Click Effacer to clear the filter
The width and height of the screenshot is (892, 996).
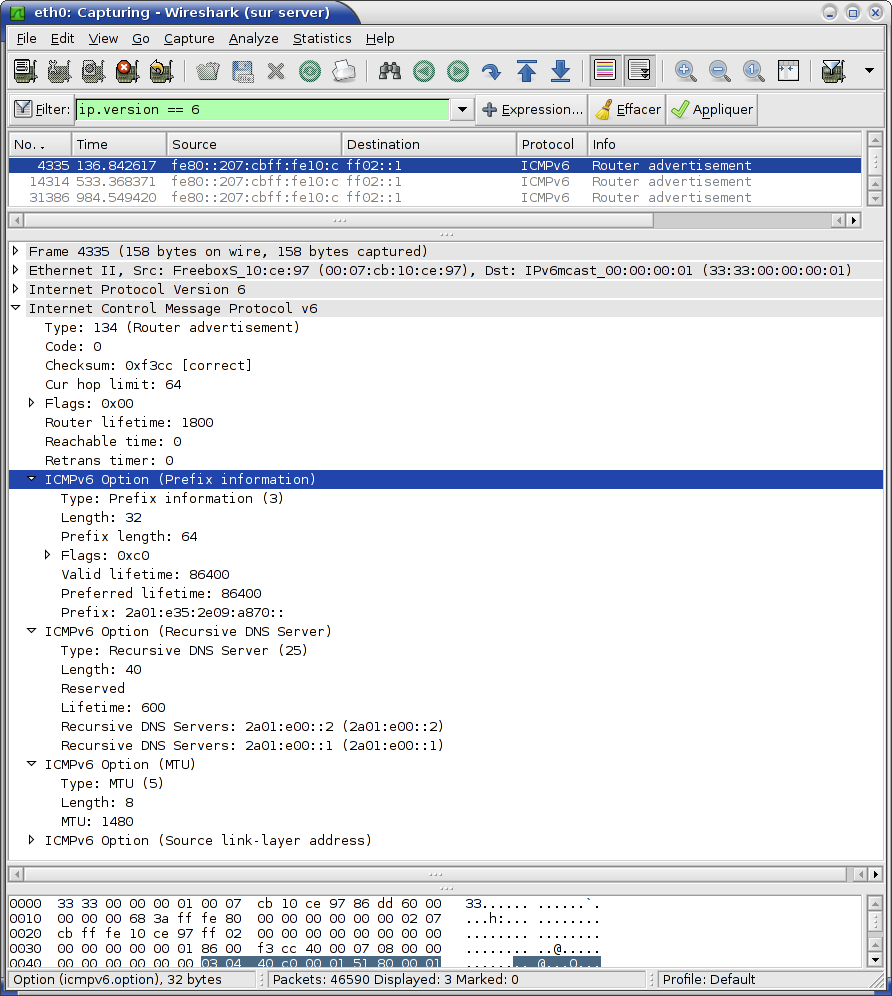[628, 109]
